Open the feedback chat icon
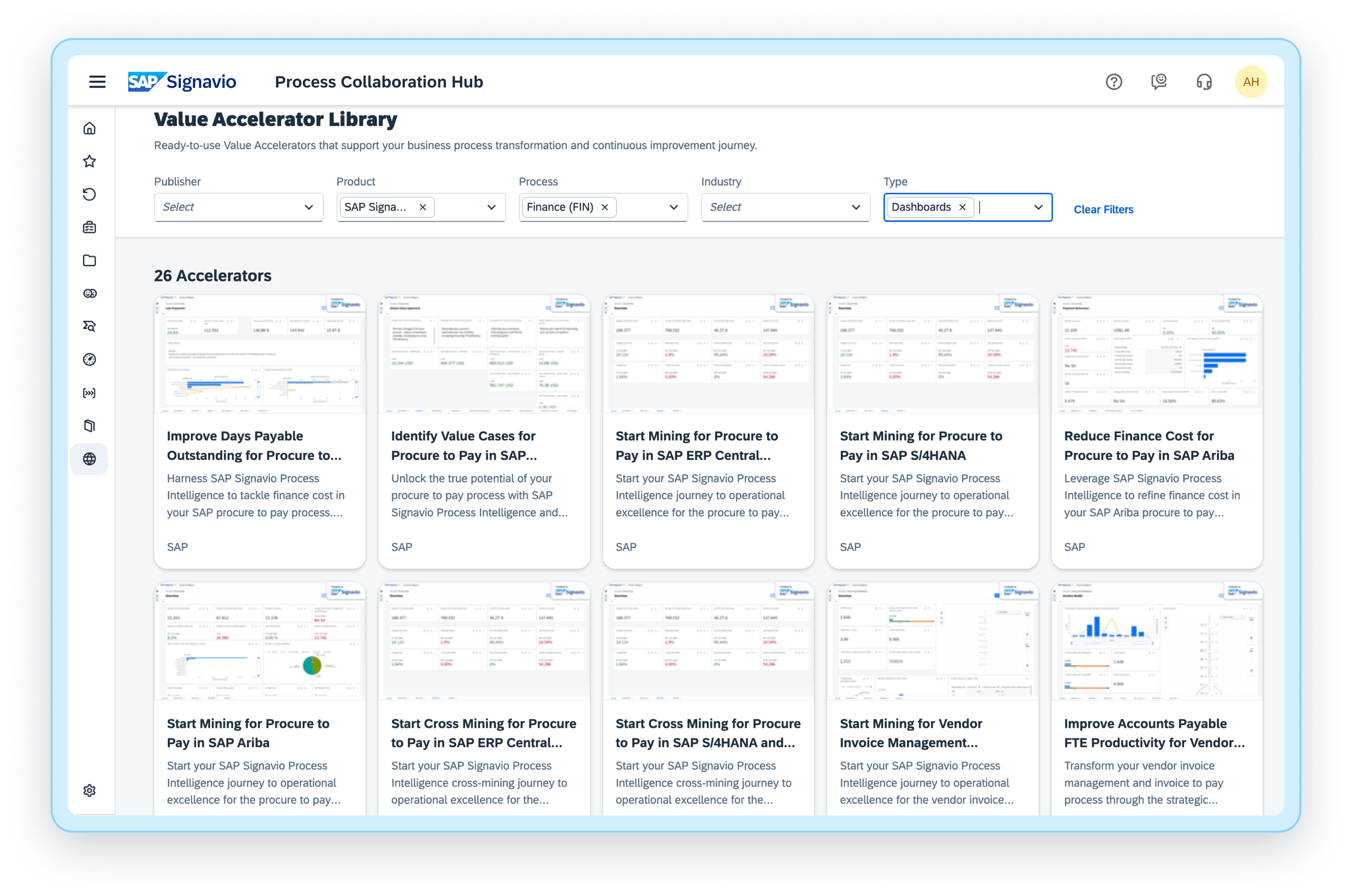Viewport: 1352px width, 896px height. point(1158,82)
